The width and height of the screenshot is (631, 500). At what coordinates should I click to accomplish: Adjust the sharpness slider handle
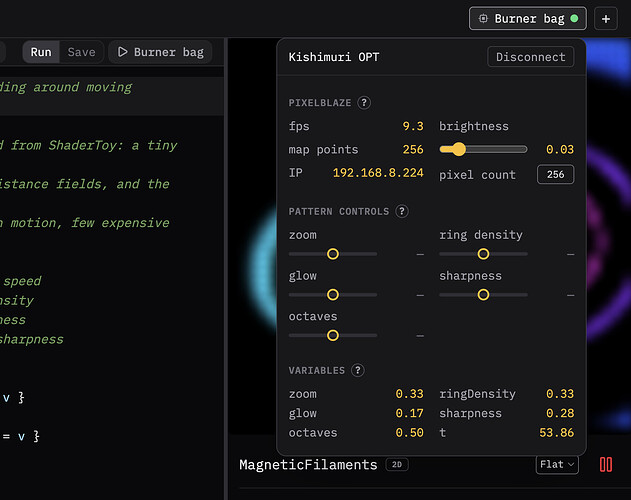coord(483,295)
